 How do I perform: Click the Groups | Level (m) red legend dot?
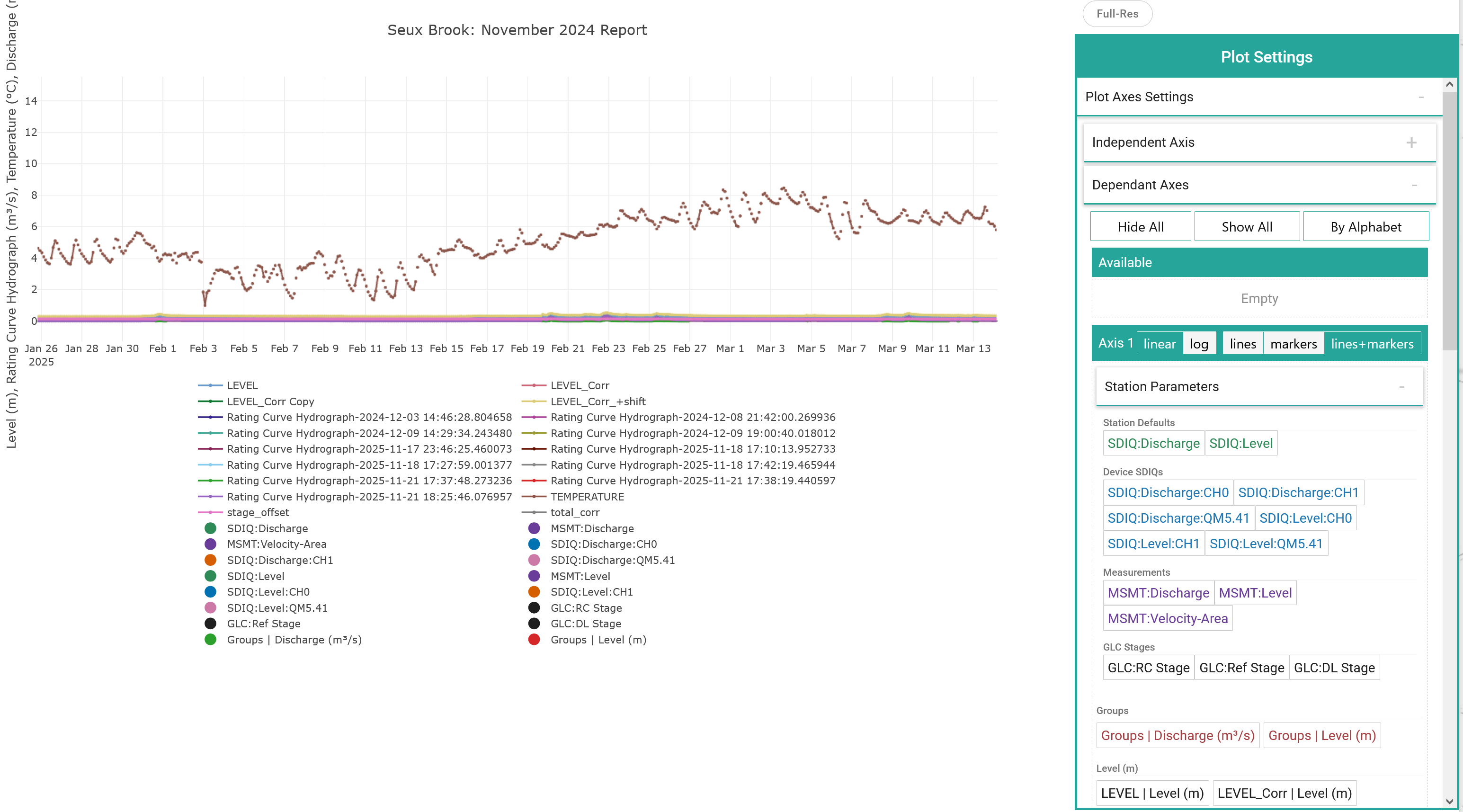pyautogui.click(x=534, y=639)
